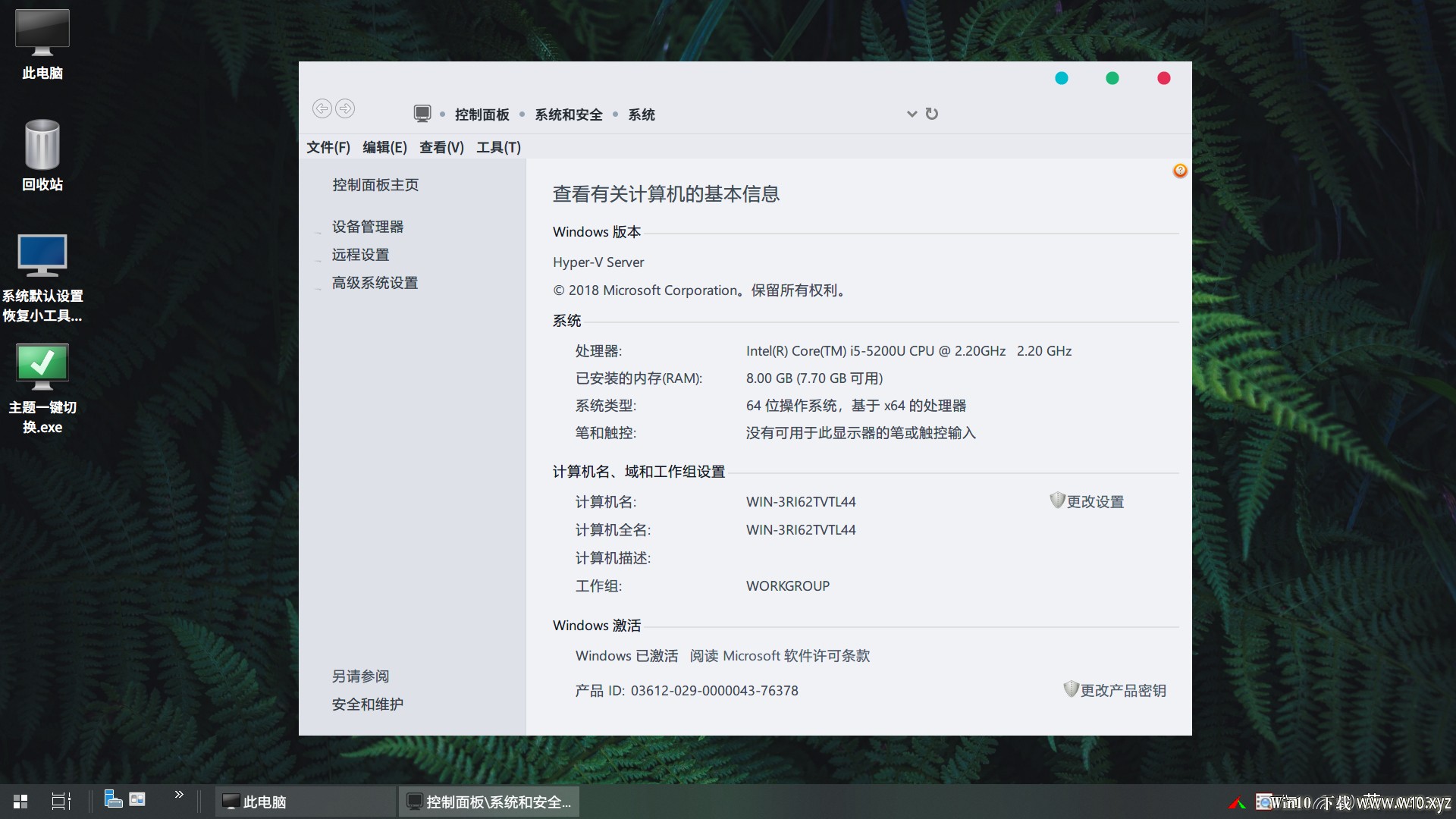Click the 查看有关计算机的基本信息 heading

[x=666, y=194]
